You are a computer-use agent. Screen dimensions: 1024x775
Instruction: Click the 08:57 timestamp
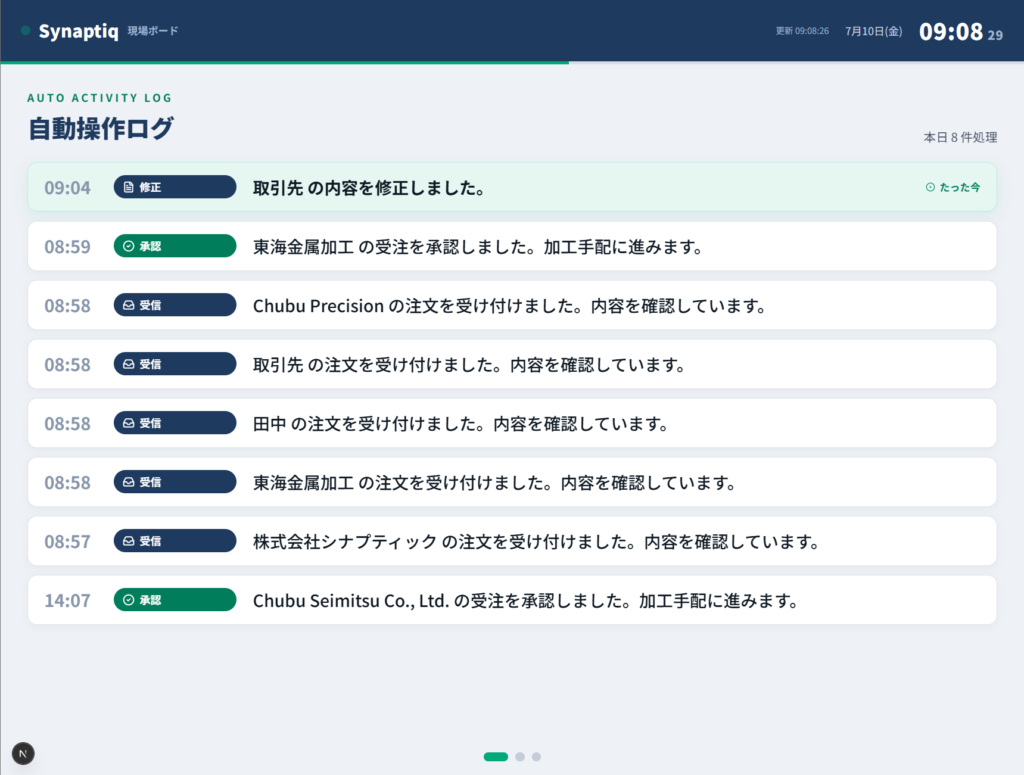click(67, 542)
